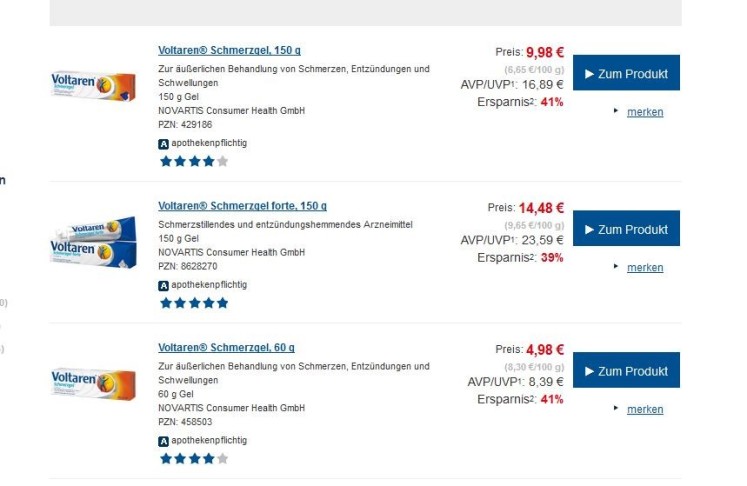747x486 pixels.
Task: Click the Voltaren Schmerzgel forte product image
Action: coord(93,242)
